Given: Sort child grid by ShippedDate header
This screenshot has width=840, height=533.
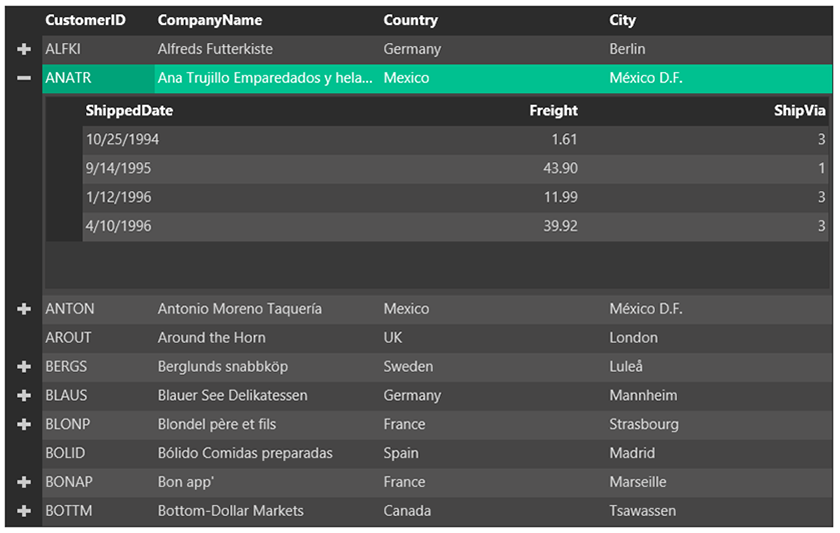Looking at the screenshot, I should (128, 111).
